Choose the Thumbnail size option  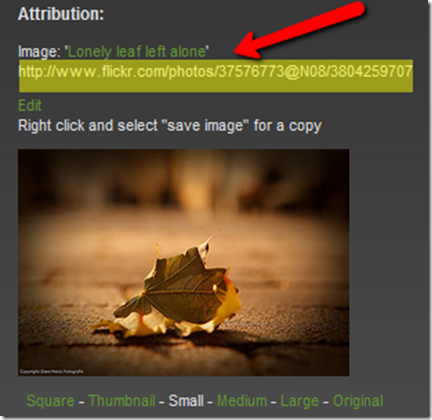pyautogui.click(x=122, y=401)
